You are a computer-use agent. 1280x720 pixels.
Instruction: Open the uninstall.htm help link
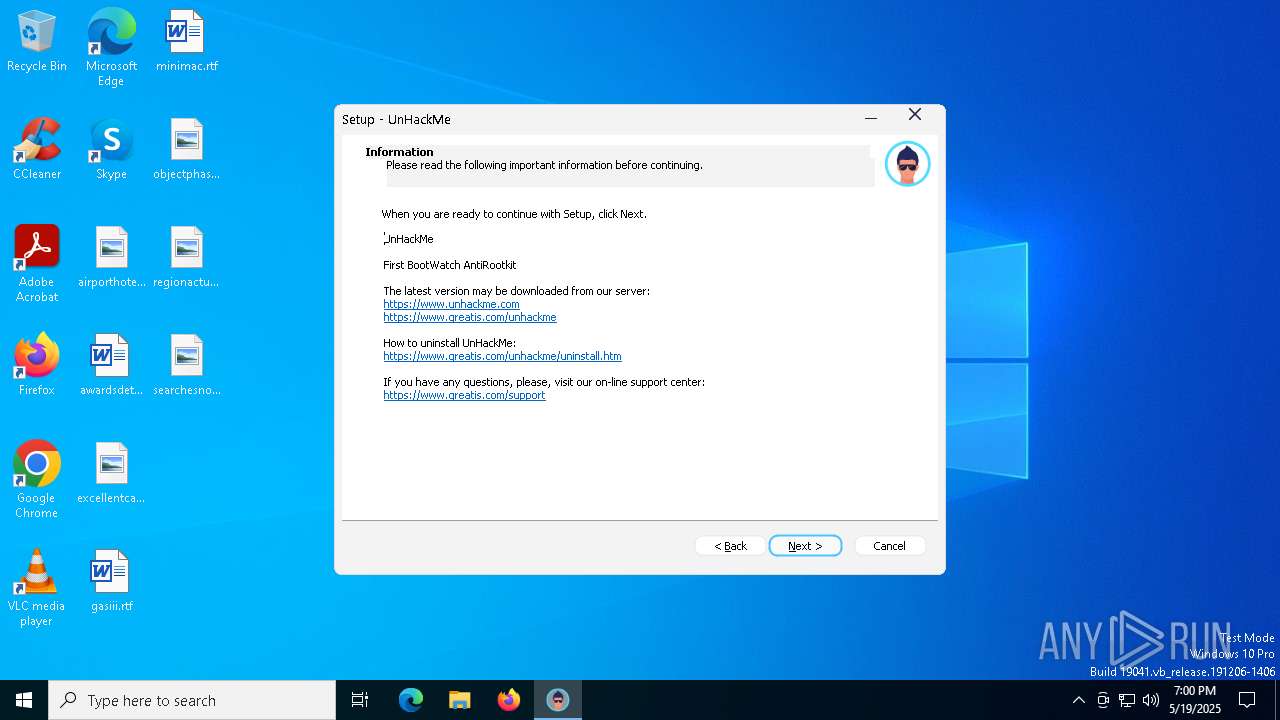[x=502, y=356]
